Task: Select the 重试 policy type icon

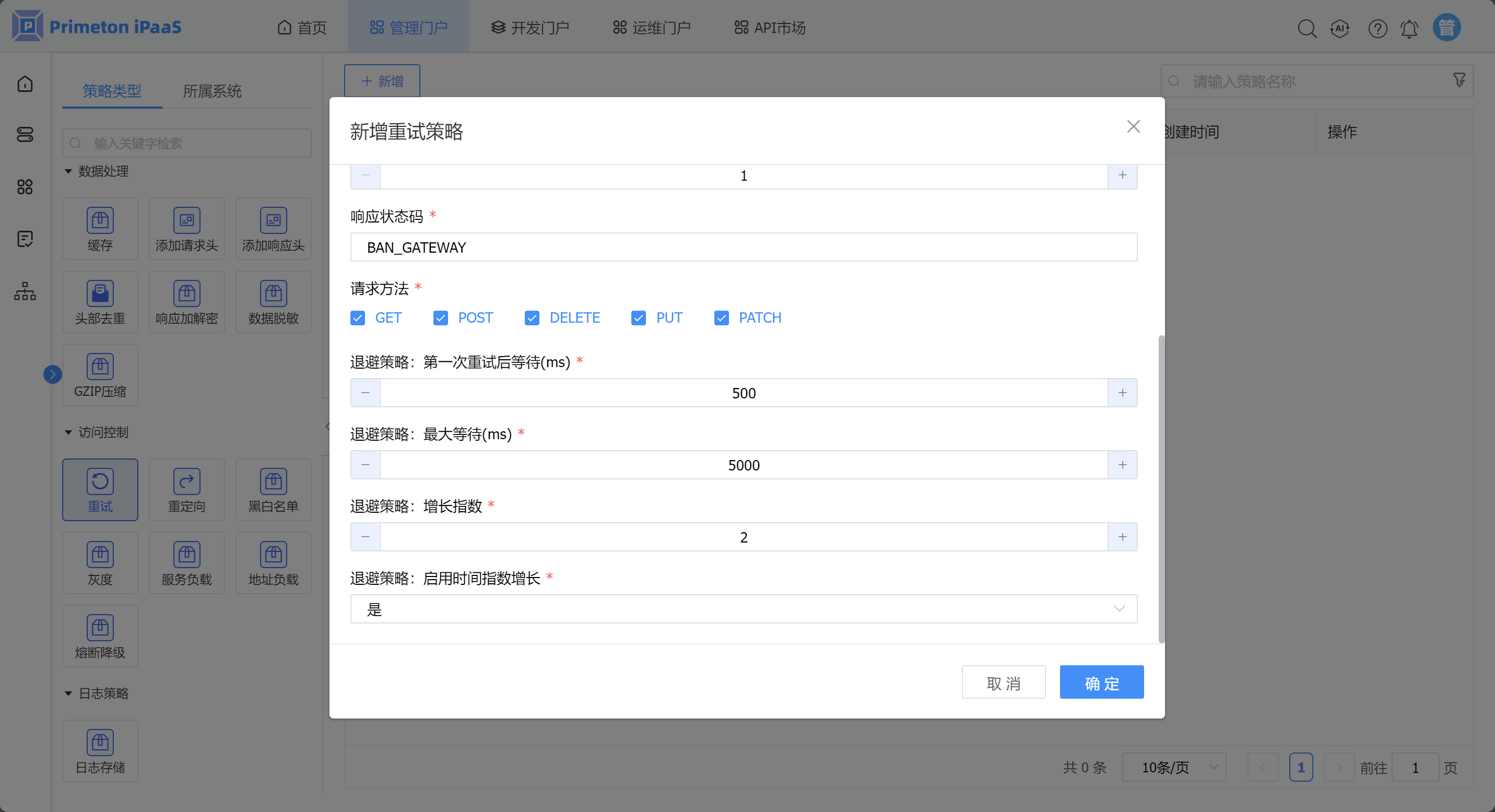Action: pos(100,489)
